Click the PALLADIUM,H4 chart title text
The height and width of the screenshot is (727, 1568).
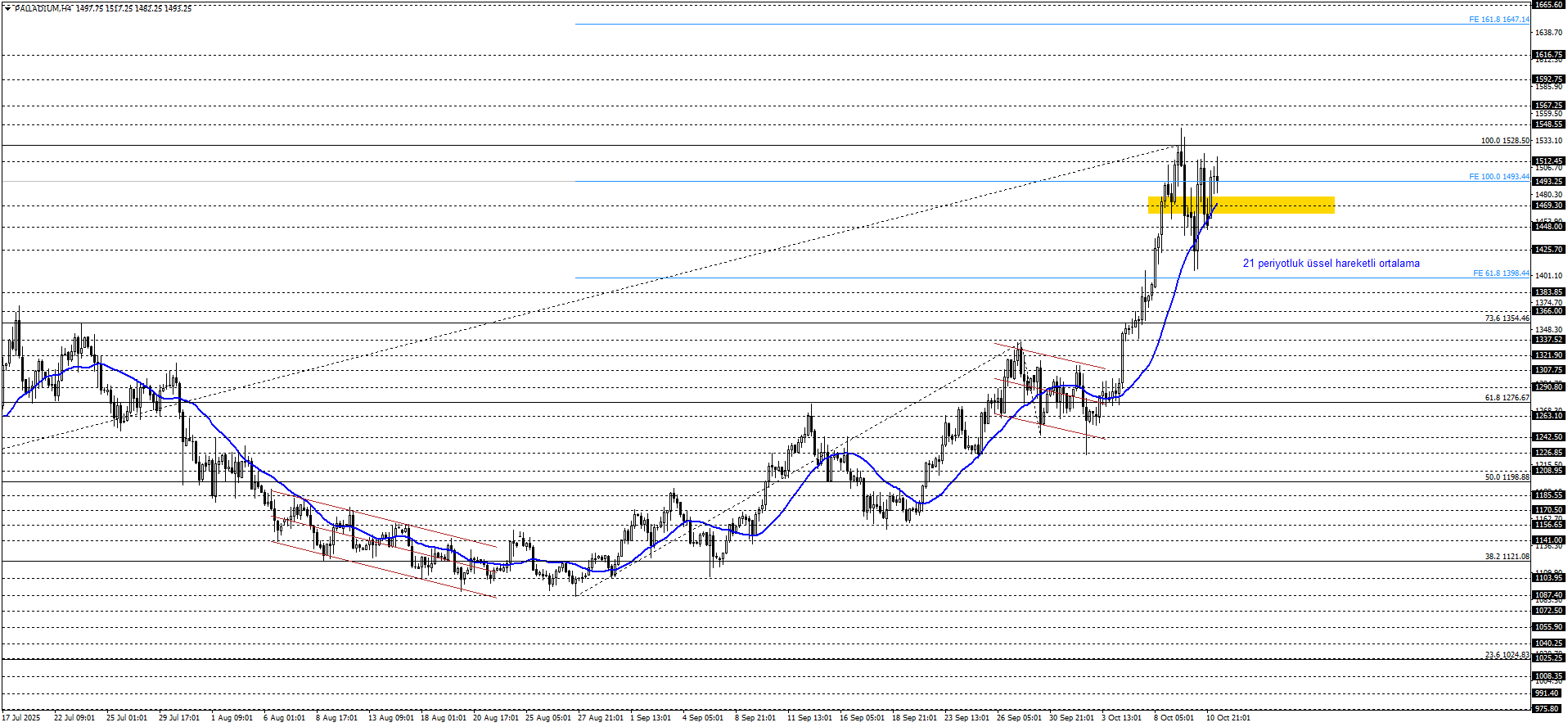pos(43,8)
